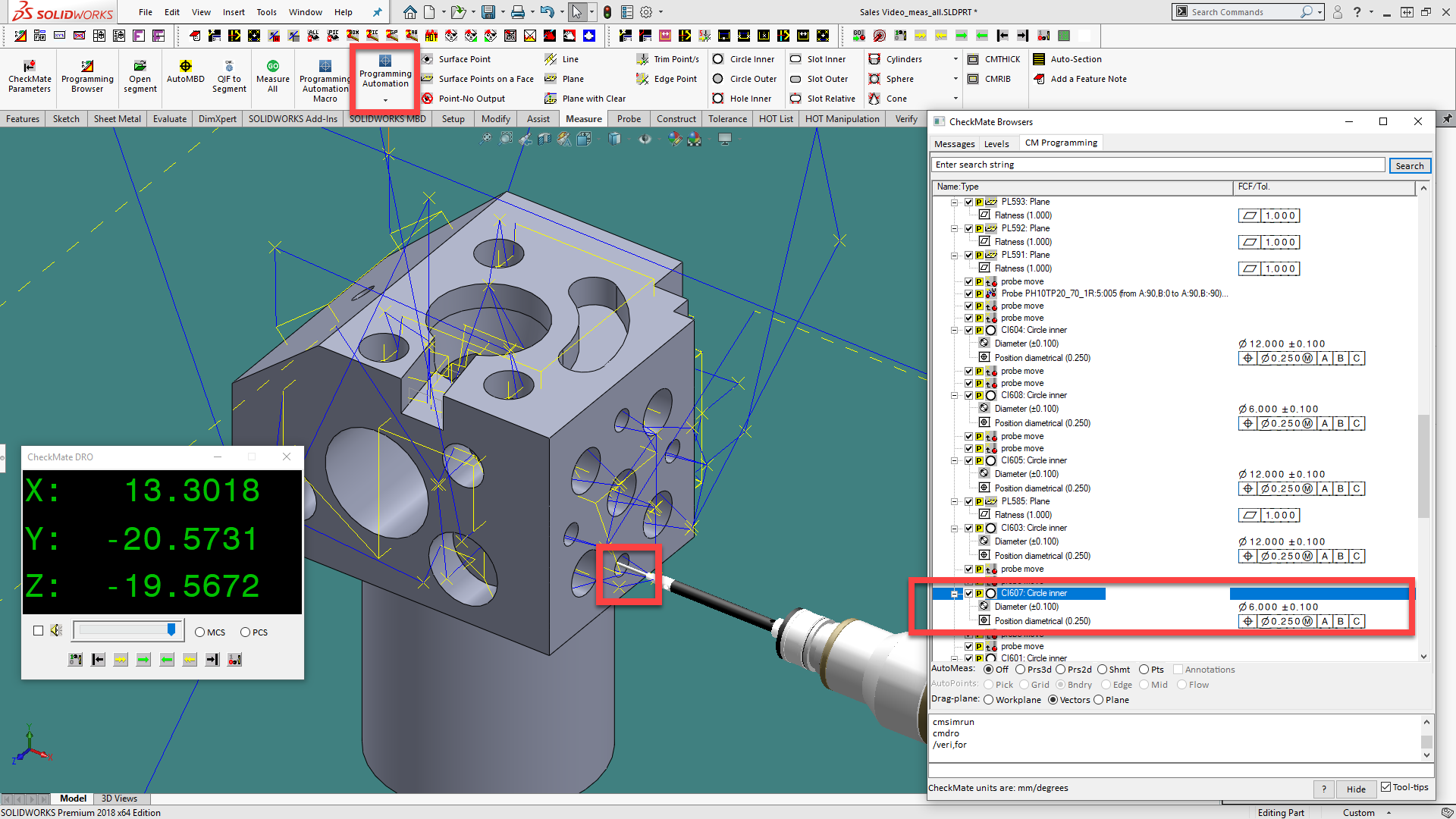Open the Tools menu
This screenshot has width=1456, height=819.
(x=266, y=12)
